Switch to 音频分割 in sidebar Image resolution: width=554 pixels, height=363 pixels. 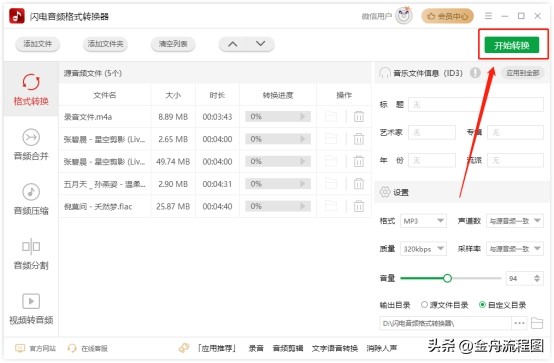click(31, 254)
